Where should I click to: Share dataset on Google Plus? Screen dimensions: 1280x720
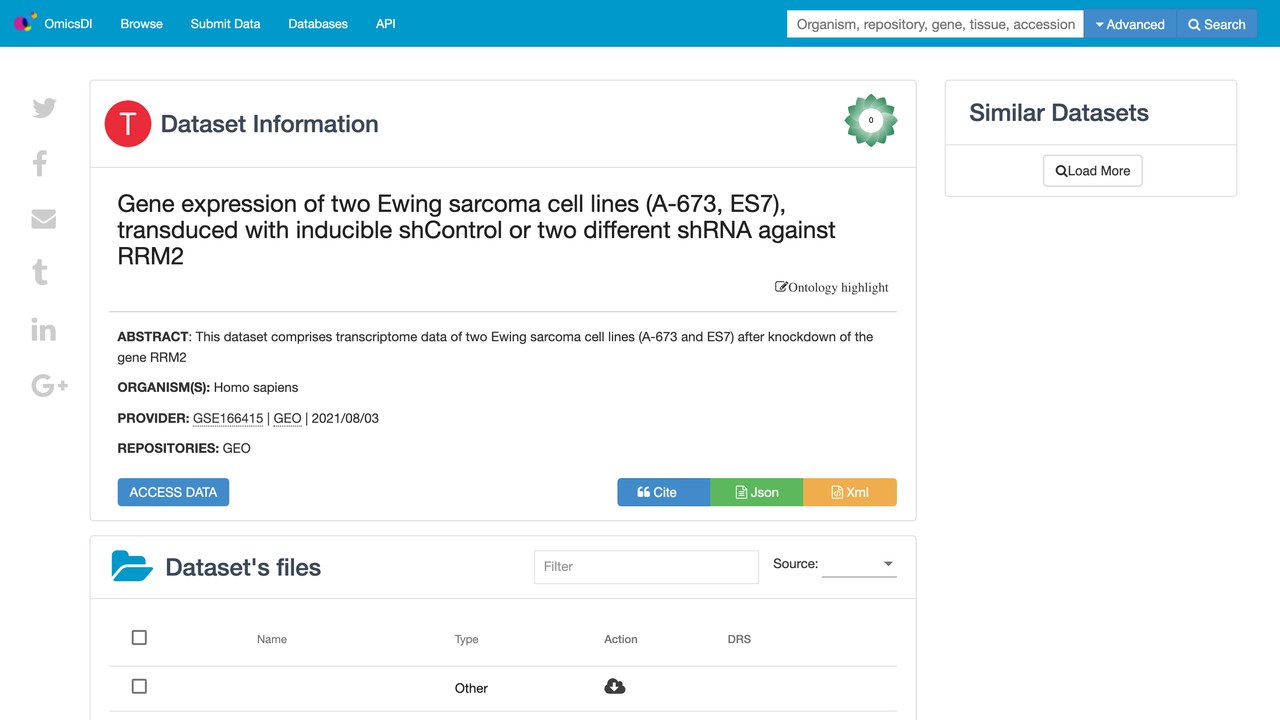pyautogui.click(x=49, y=385)
